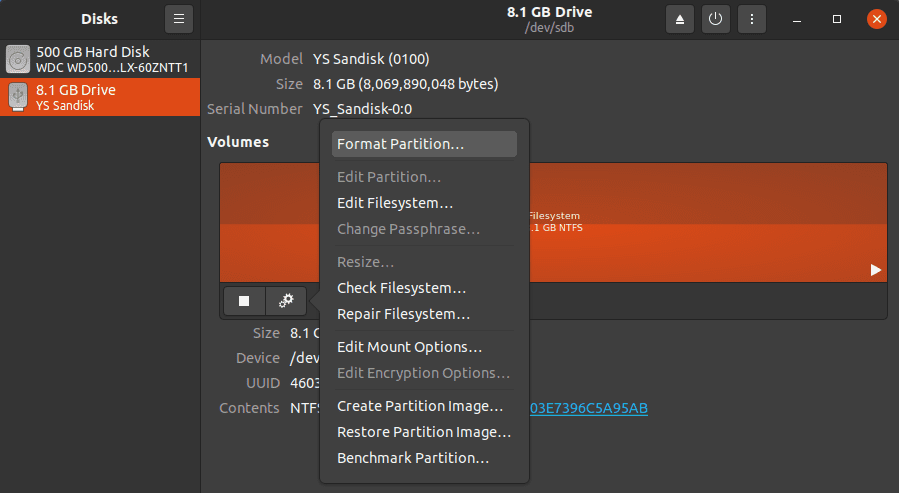Click the unmount partition stop button

coord(244,301)
